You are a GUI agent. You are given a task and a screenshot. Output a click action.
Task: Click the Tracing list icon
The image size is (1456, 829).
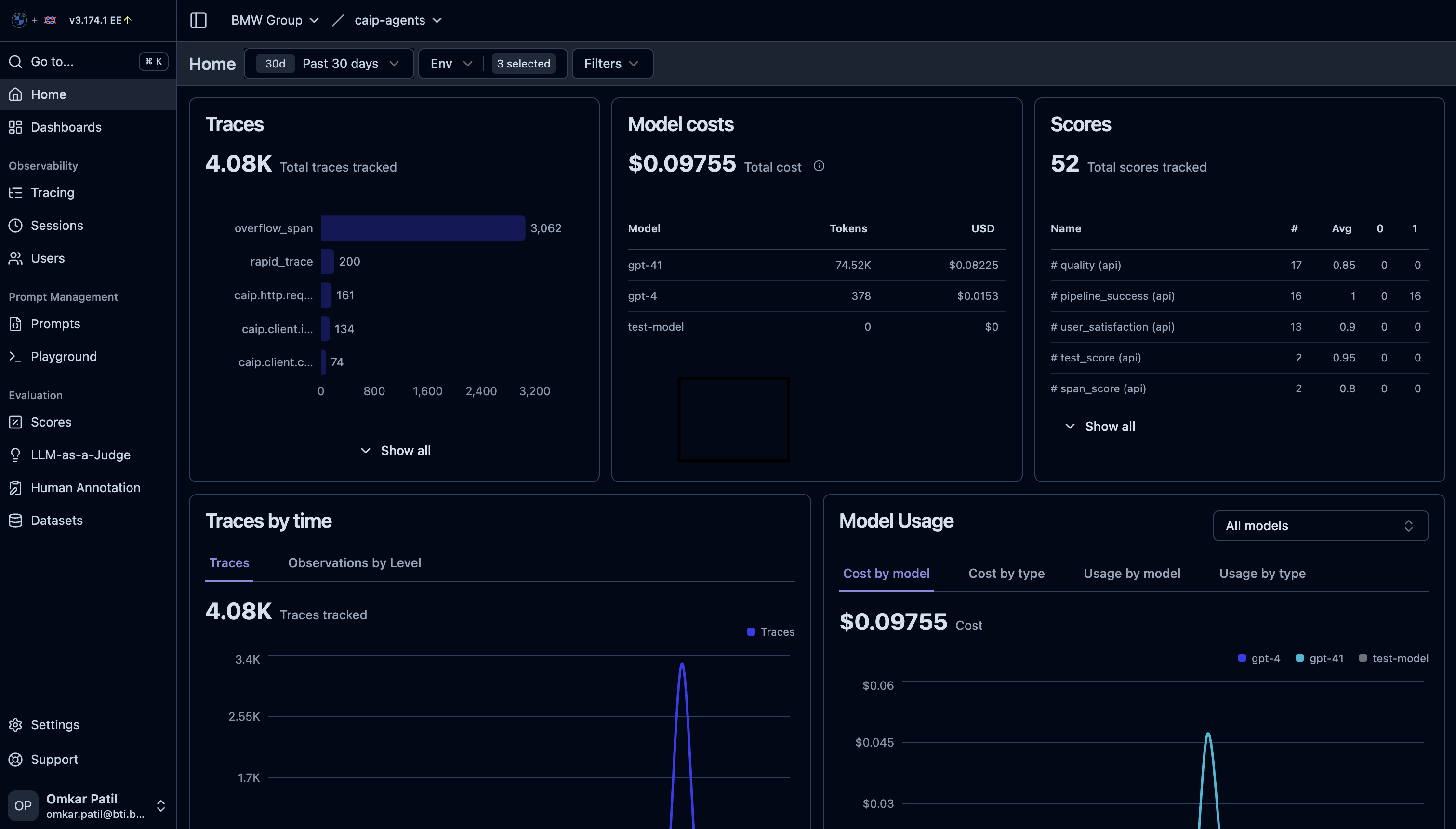coord(15,192)
